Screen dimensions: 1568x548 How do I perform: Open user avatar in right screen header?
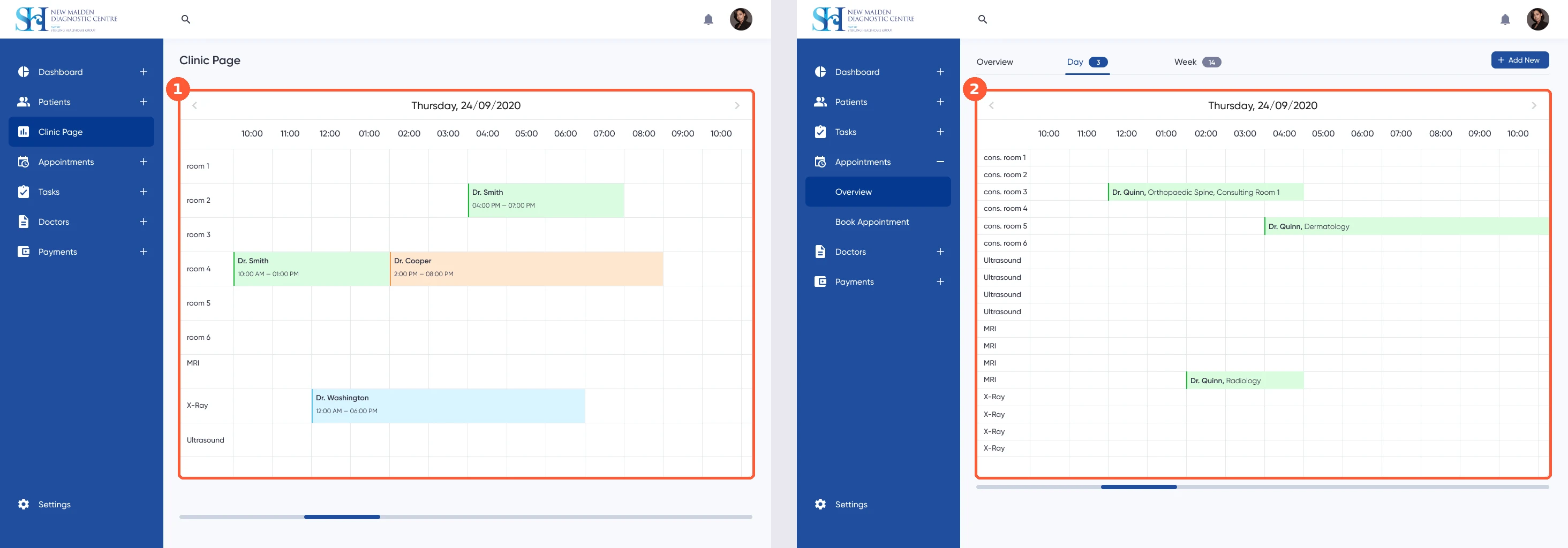tap(1537, 19)
